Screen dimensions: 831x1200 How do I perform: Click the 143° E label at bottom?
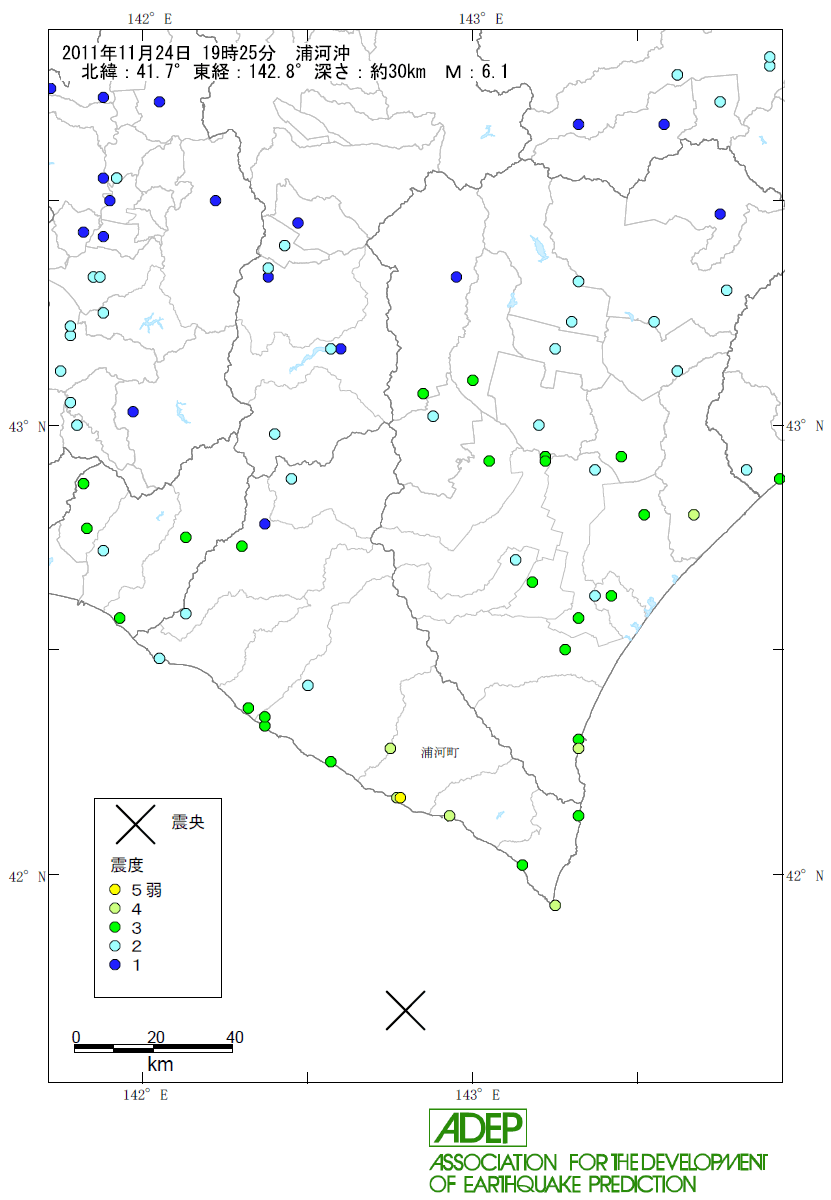click(479, 1095)
